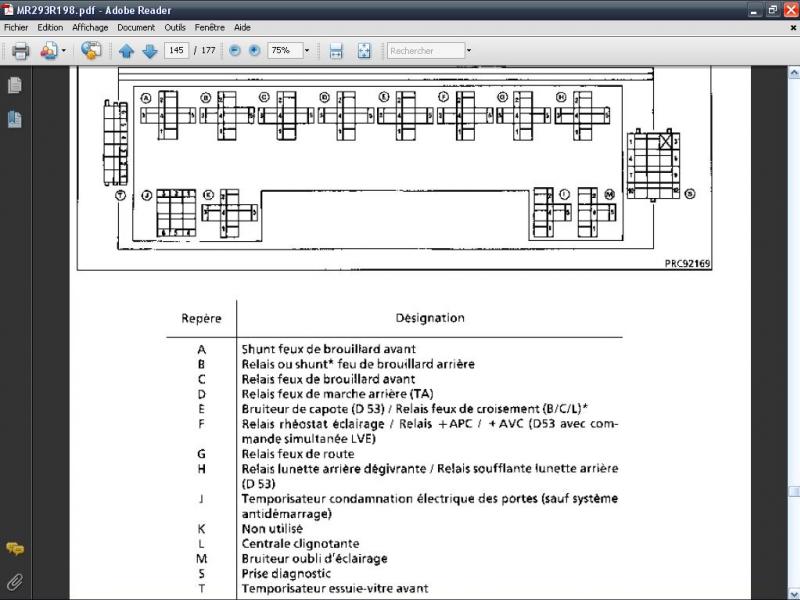Image resolution: width=800 pixels, height=600 pixels.
Task: Click the review comments globe icon
Action: point(91,51)
